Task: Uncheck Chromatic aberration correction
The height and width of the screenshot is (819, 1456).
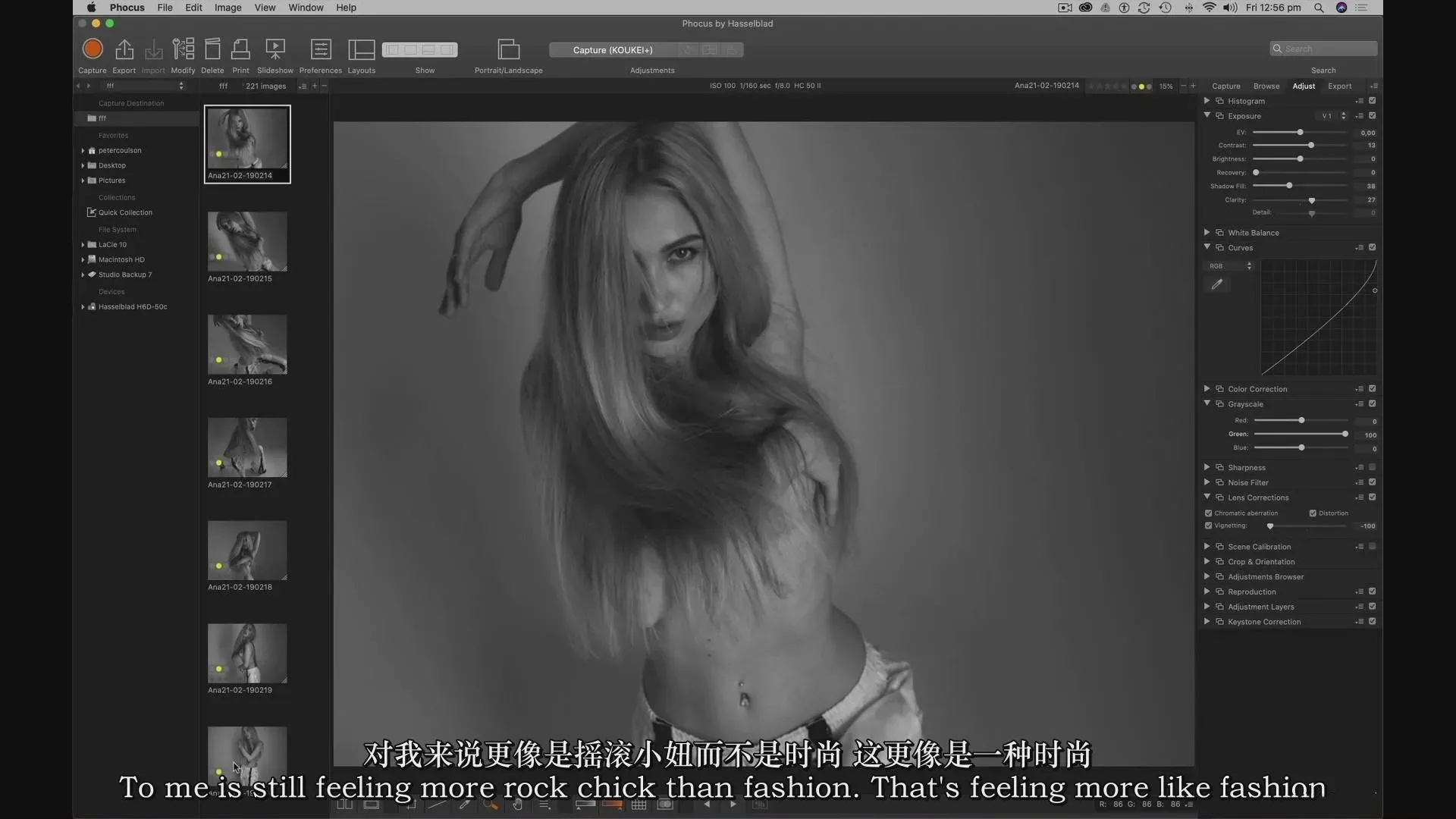Action: pos(1209,513)
